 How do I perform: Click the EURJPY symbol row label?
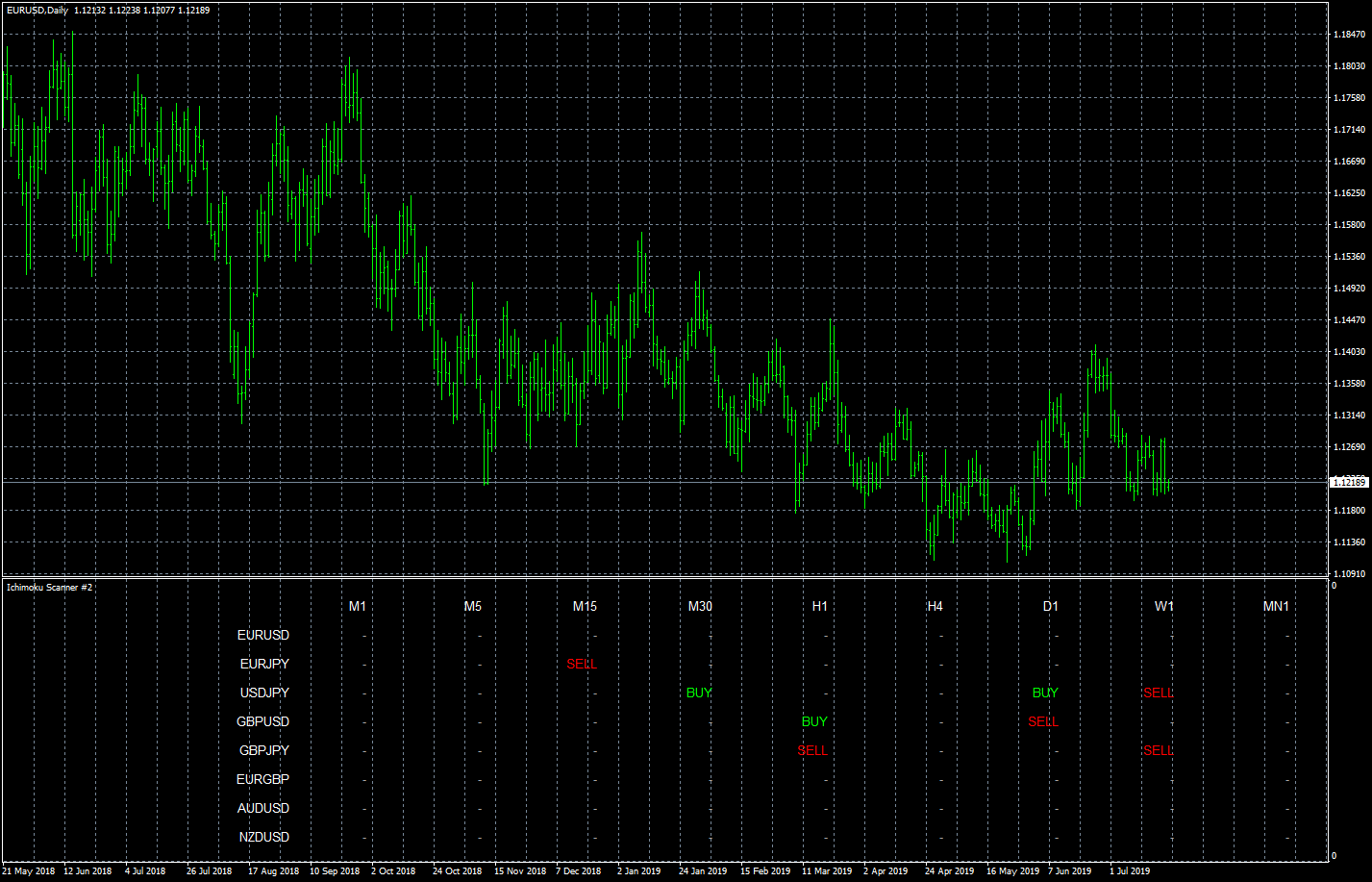click(264, 664)
